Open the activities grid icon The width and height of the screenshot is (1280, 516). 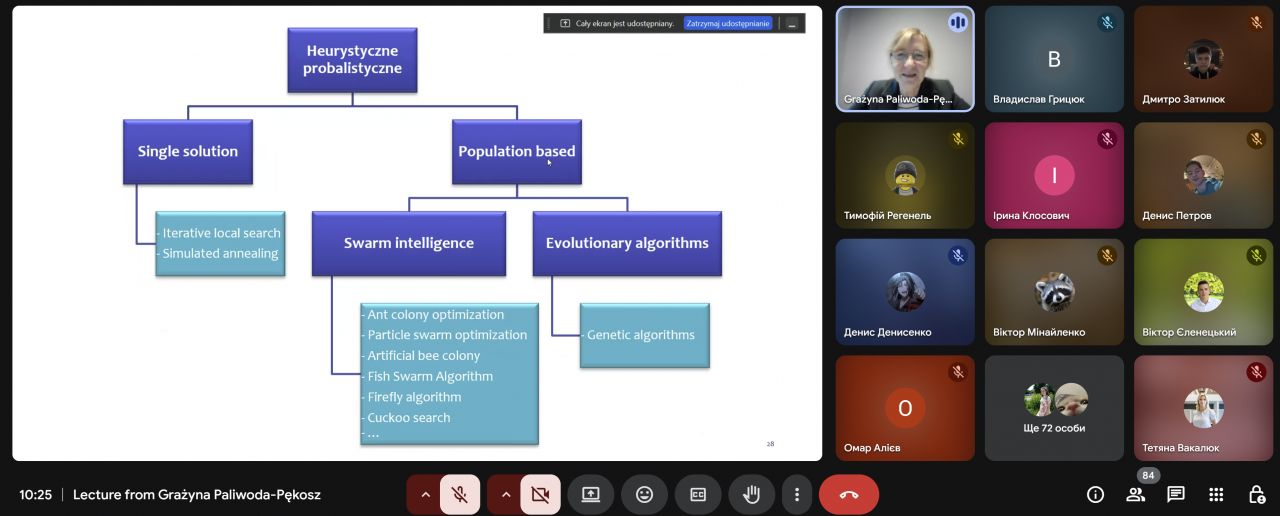1216,494
